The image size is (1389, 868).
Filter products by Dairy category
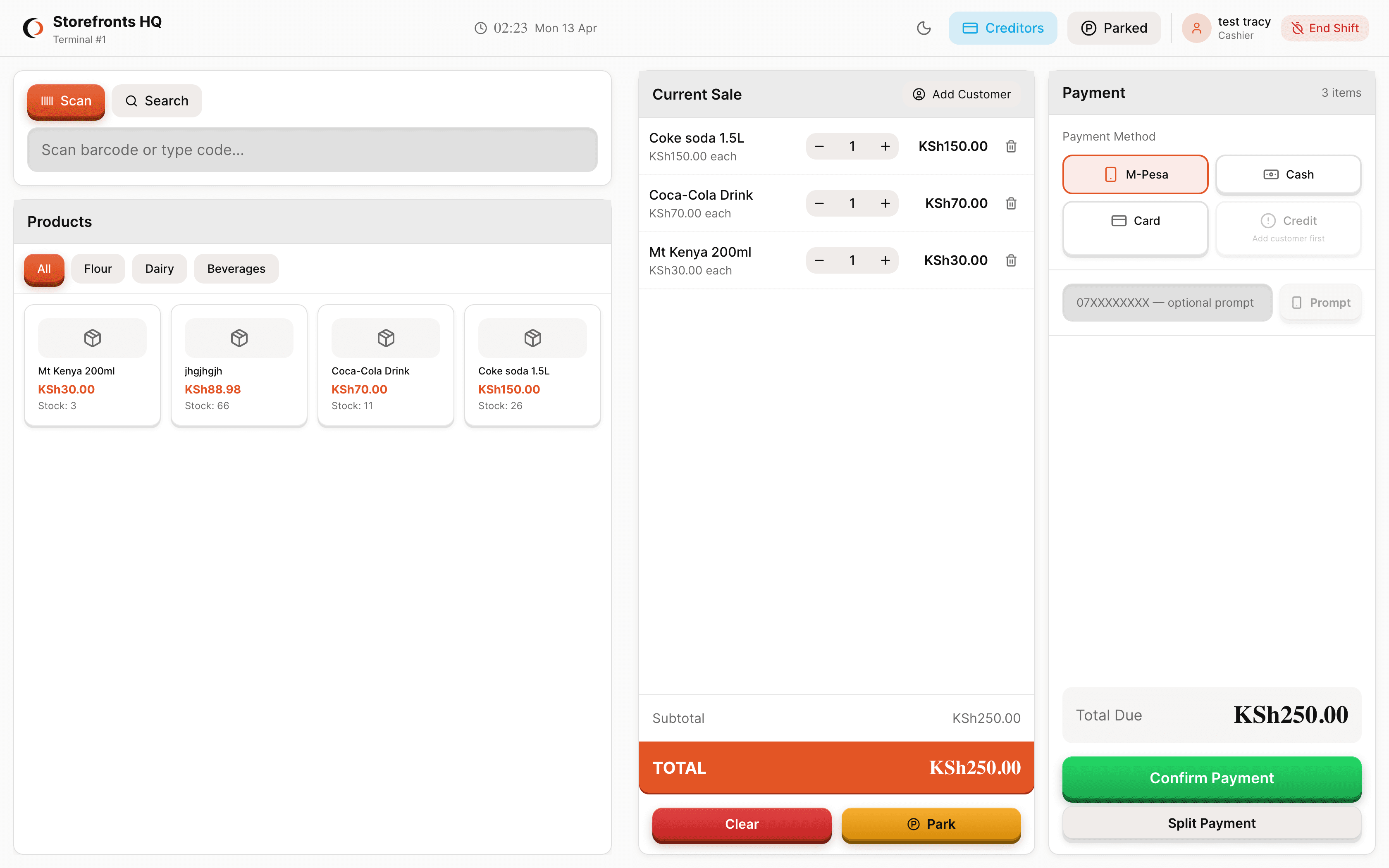(x=159, y=269)
